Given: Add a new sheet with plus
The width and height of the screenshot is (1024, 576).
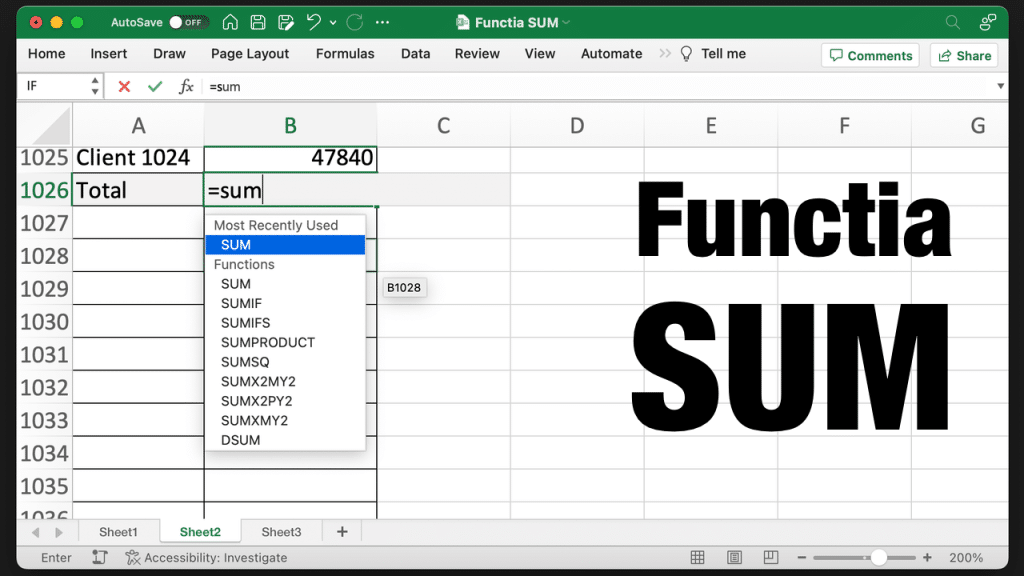Looking at the screenshot, I should [342, 532].
